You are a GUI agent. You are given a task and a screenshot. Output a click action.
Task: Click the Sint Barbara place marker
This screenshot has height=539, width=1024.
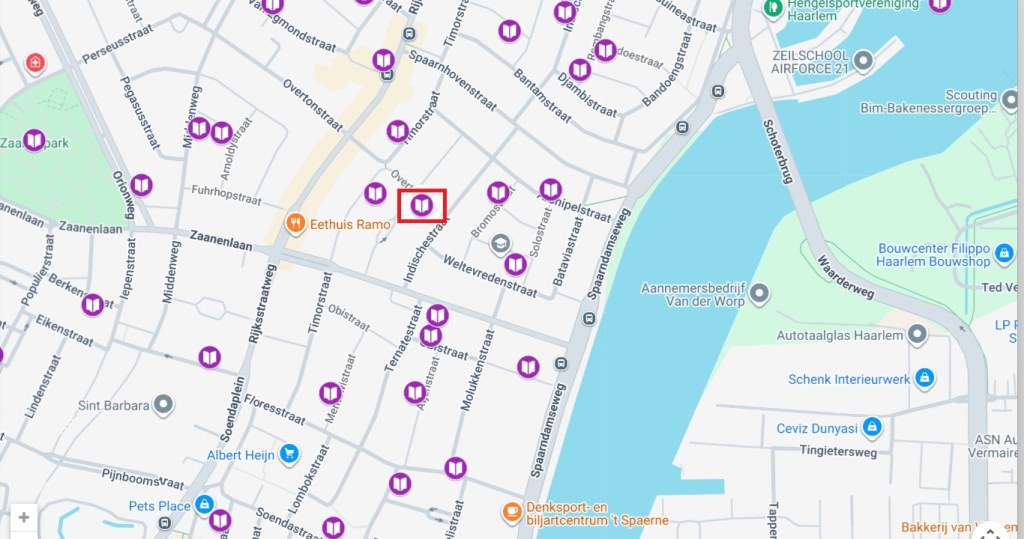pos(163,404)
